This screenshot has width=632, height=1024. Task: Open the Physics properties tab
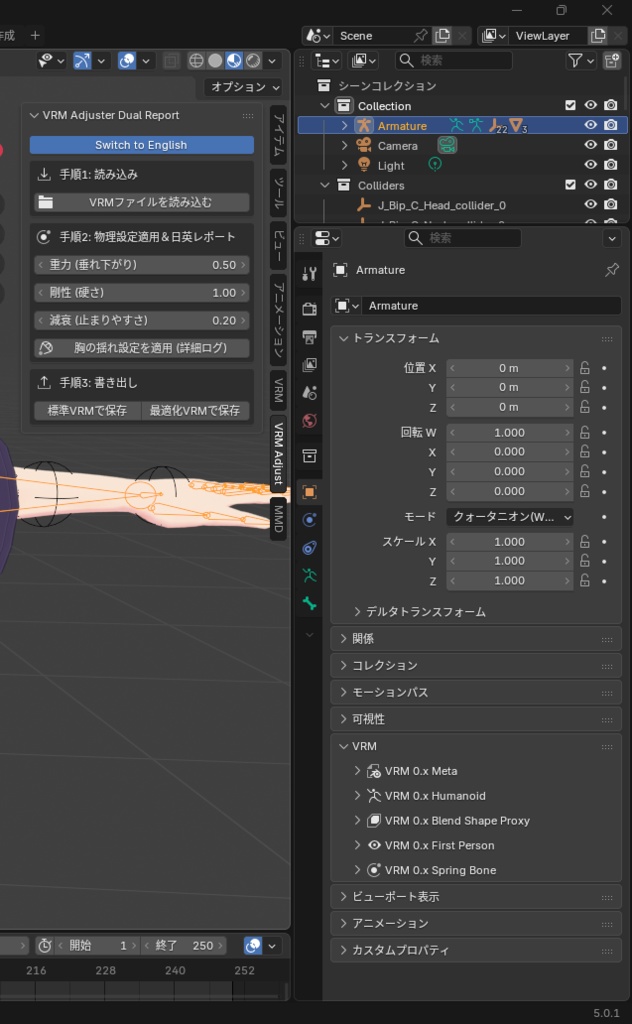point(309,520)
